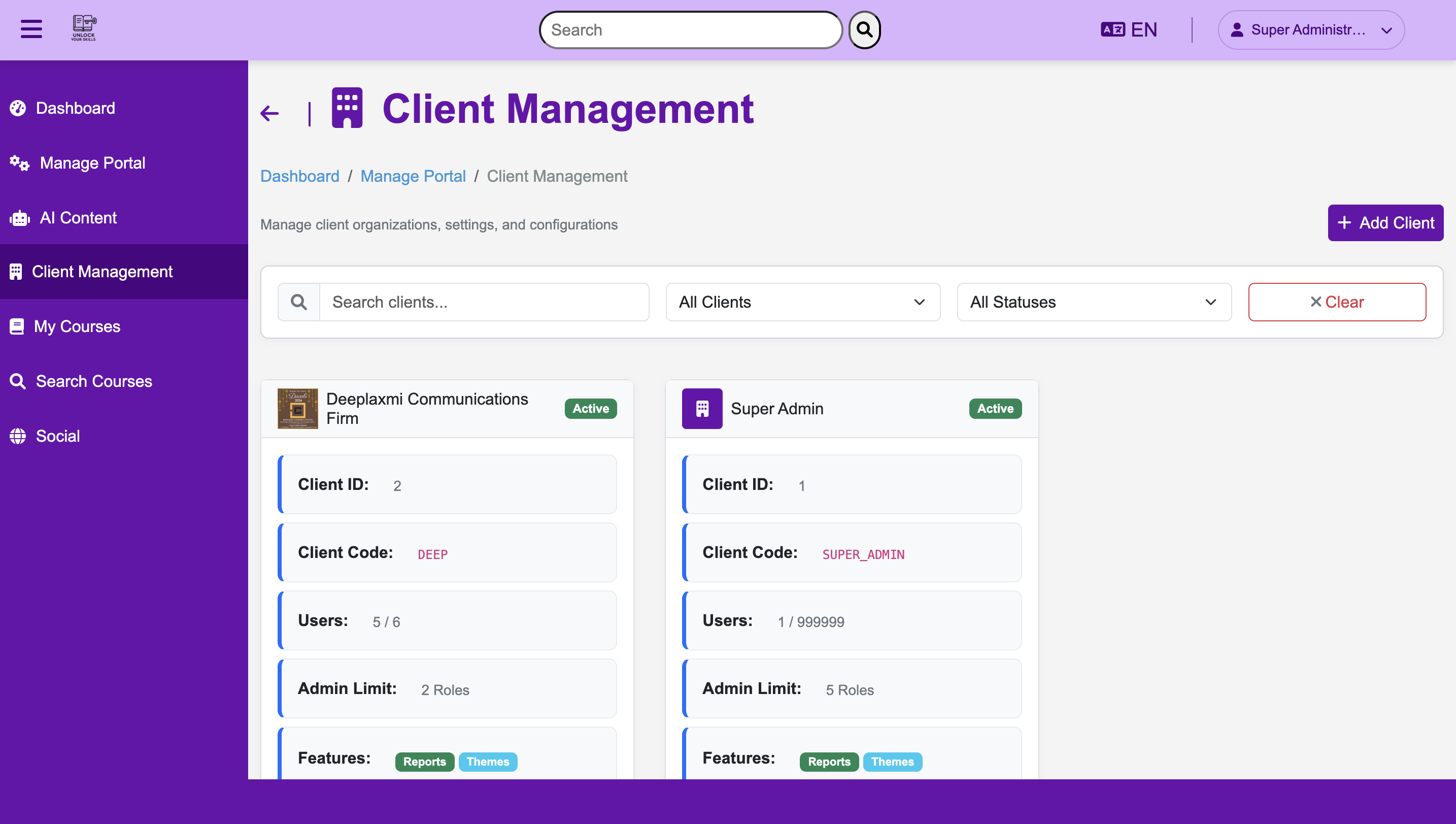Click the Client Management building icon in sidebar
Viewport: 1456px width, 824px height.
point(16,272)
